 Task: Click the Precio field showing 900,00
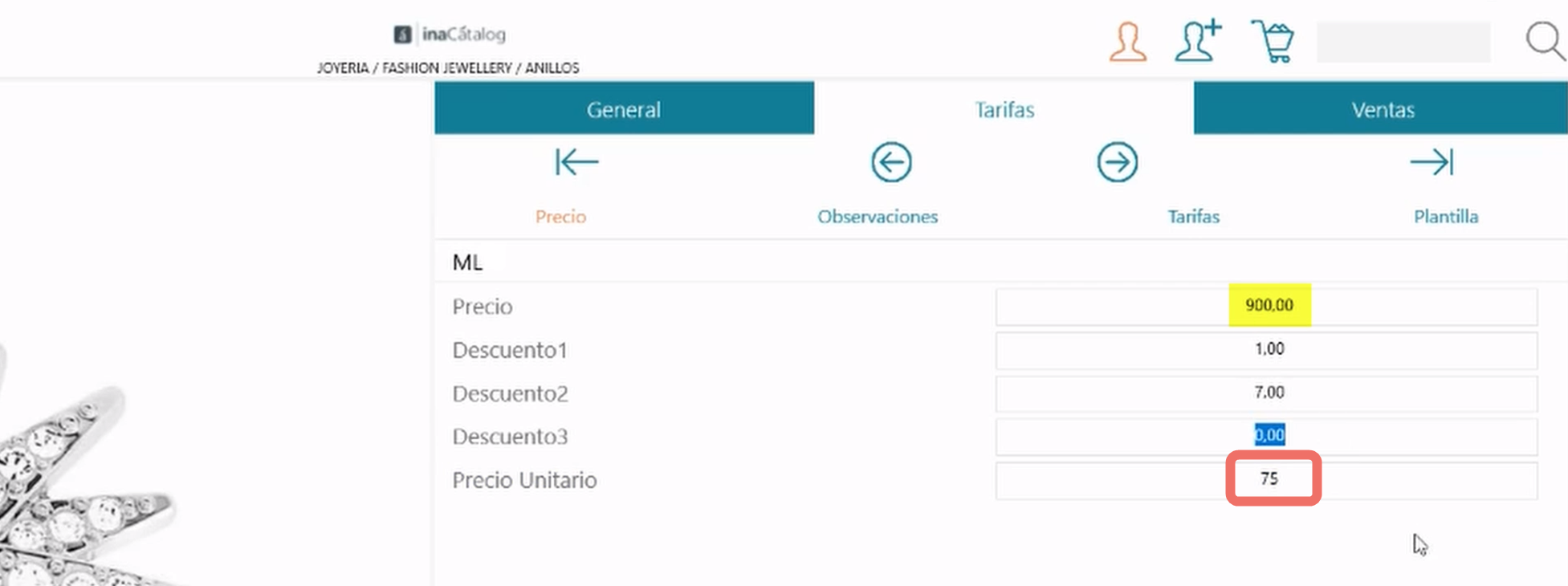click(x=1266, y=306)
